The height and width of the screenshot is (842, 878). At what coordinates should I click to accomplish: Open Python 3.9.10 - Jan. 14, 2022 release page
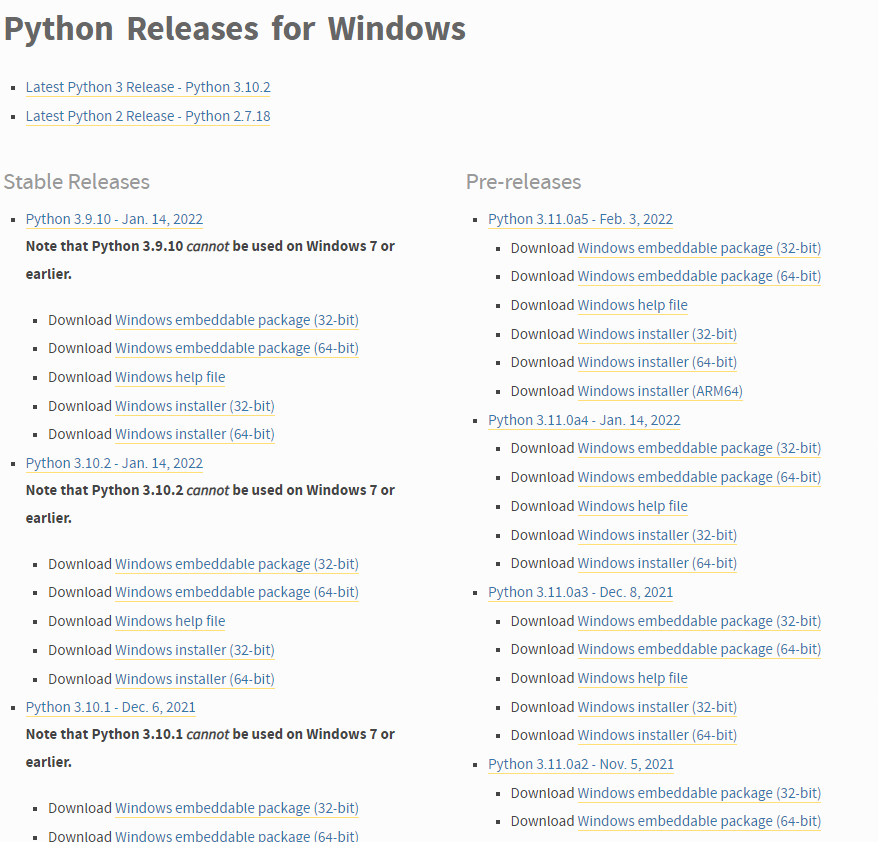114,219
